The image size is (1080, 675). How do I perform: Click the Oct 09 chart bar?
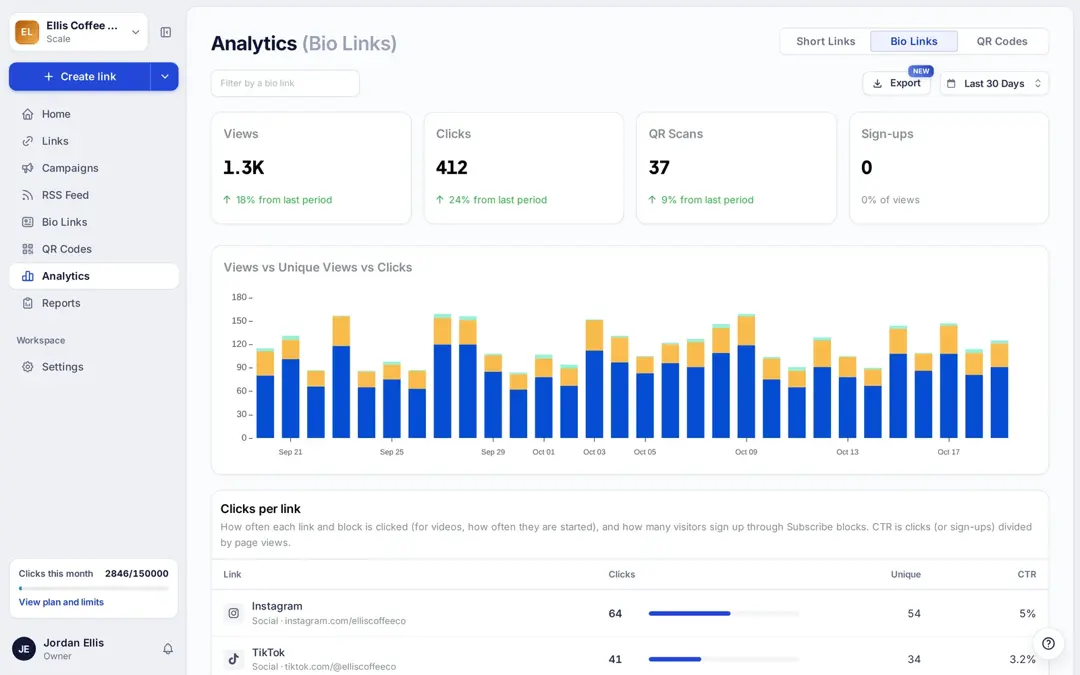click(x=746, y=377)
